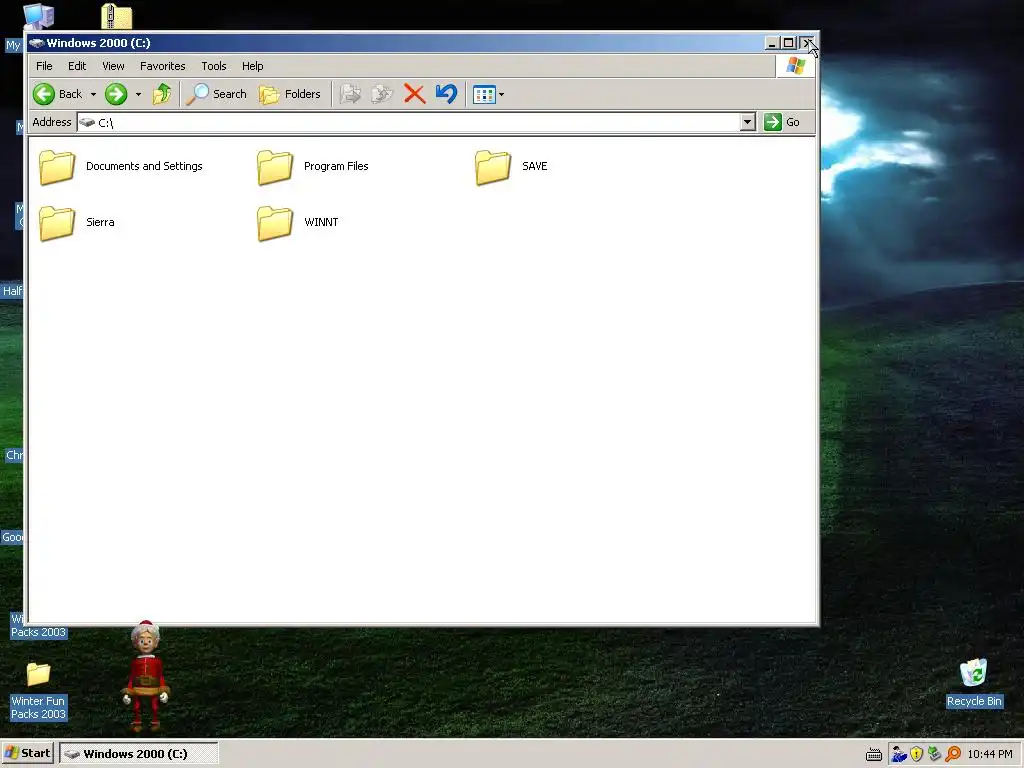Open the Help menu

tap(252, 66)
